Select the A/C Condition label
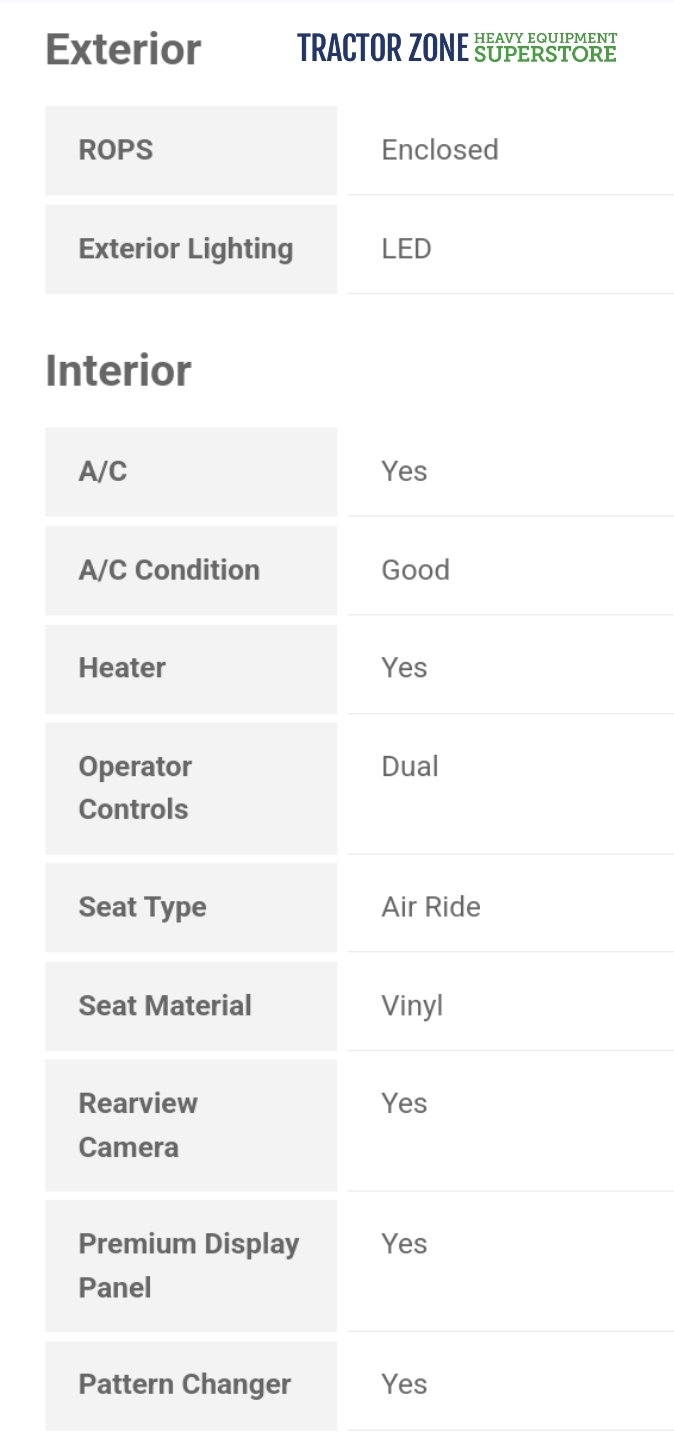 coord(169,570)
